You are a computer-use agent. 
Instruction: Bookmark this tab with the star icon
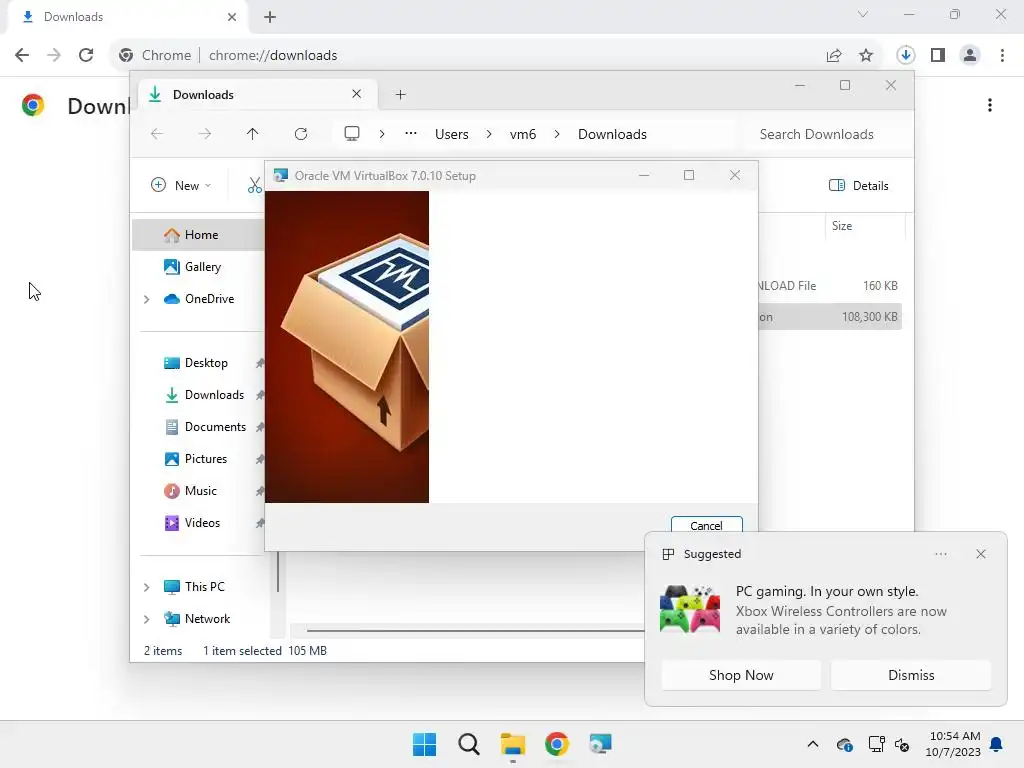866,56
